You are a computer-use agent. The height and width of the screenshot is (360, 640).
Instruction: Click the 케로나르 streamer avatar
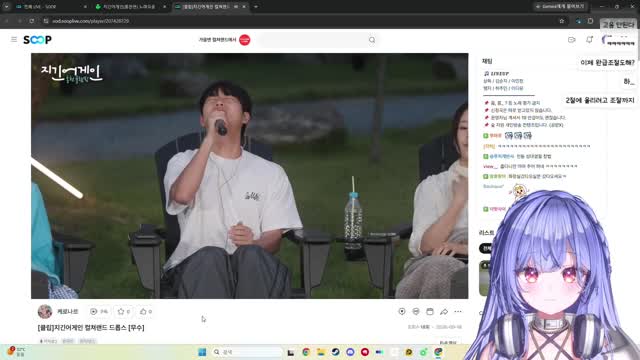point(45,311)
